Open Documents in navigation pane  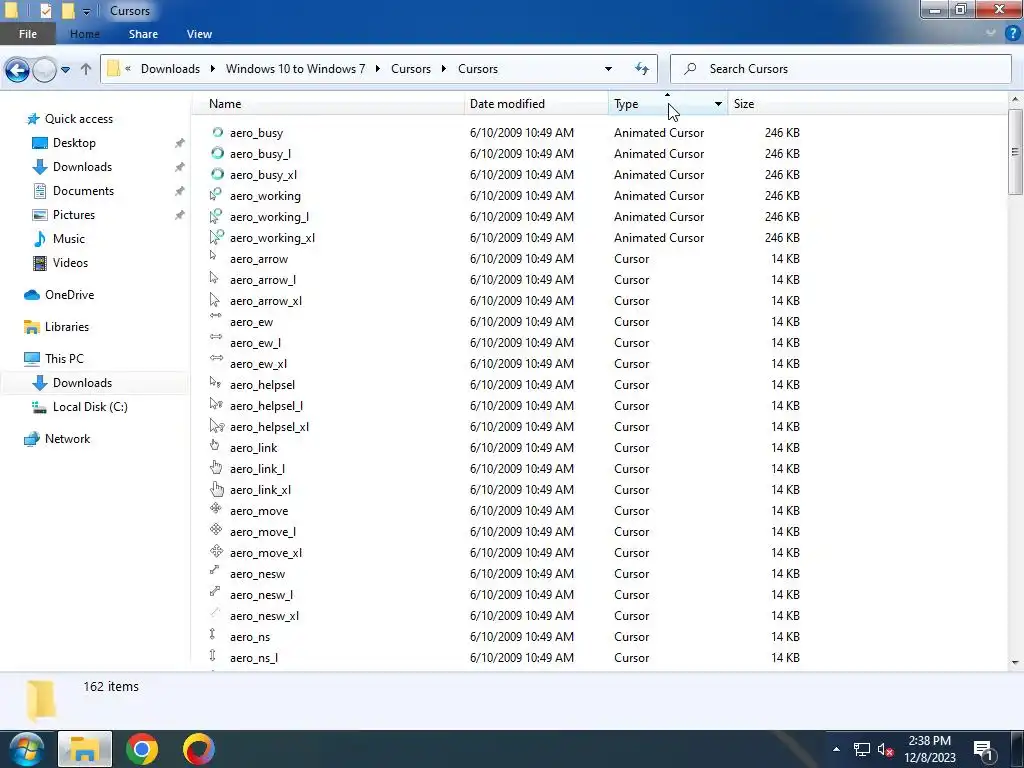pyautogui.click(x=83, y=191)
